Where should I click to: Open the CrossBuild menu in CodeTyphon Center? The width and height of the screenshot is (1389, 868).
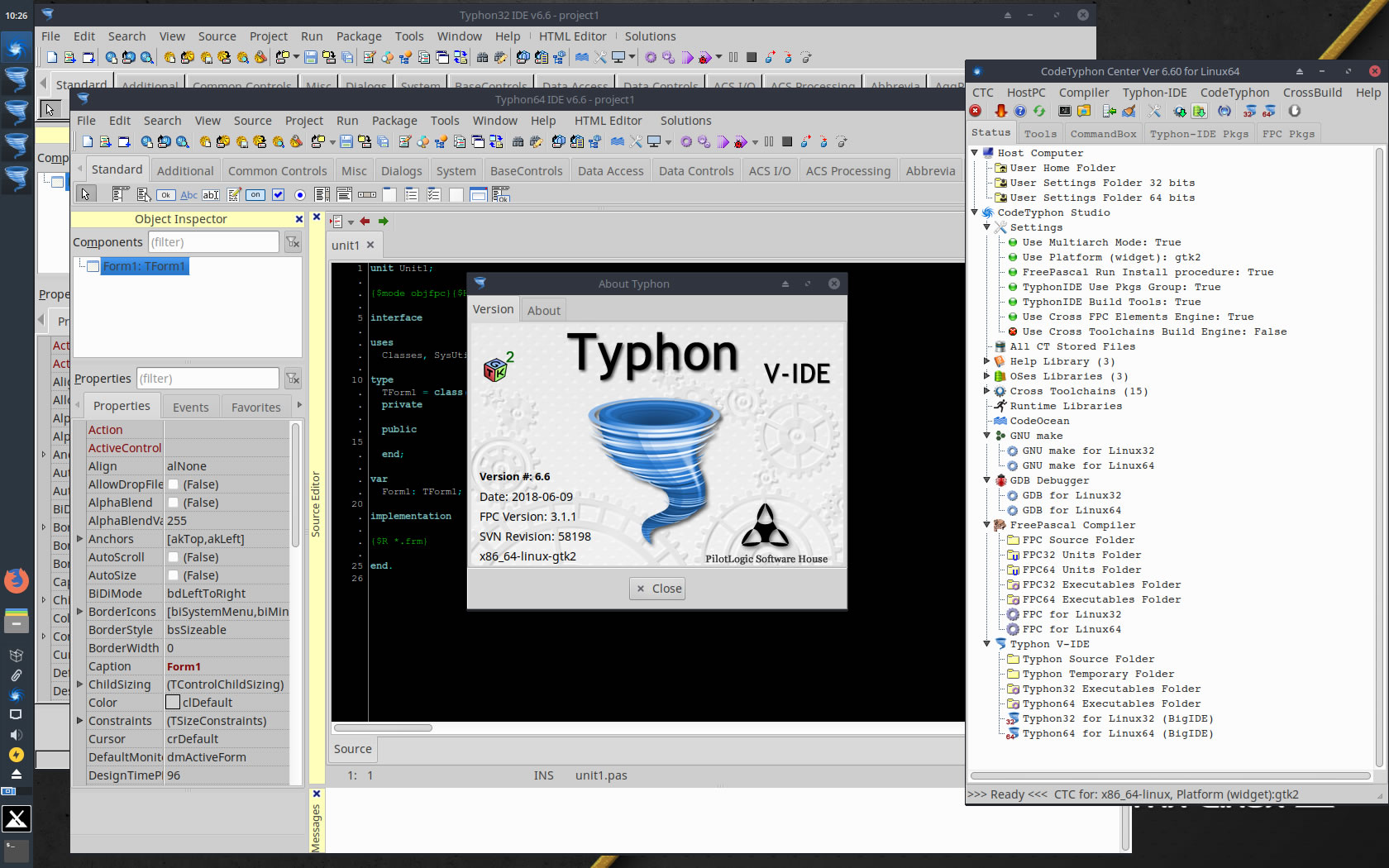click(x=1312, y=93)
